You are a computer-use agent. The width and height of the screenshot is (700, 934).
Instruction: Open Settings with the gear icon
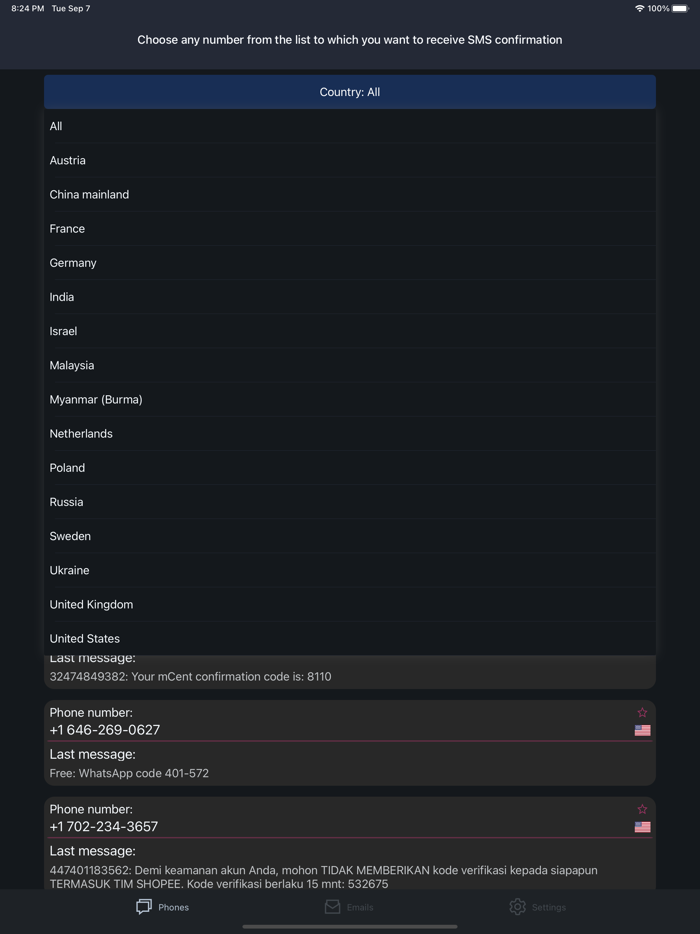(517, 907)
